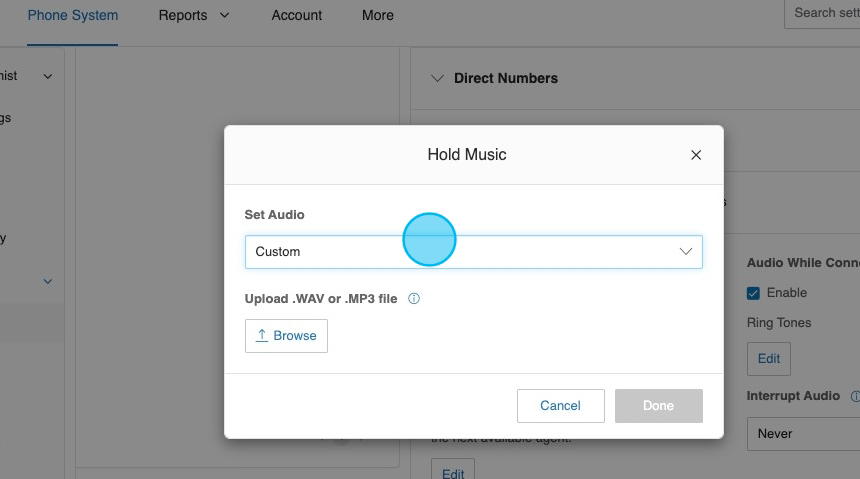Screen dimensions: 860x479
Task: Click the Done button
Action: click(658, 406)
